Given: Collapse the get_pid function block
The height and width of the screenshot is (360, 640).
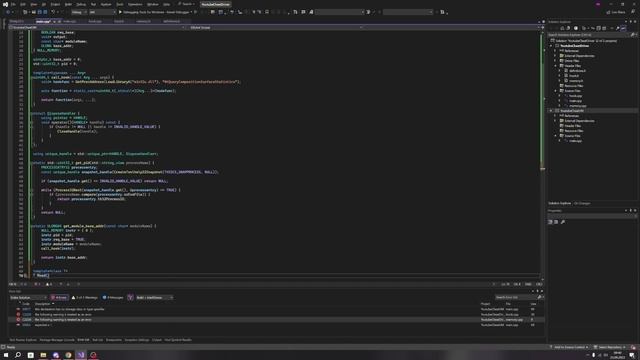Looking at the screenshot, I should pos(31,163).
